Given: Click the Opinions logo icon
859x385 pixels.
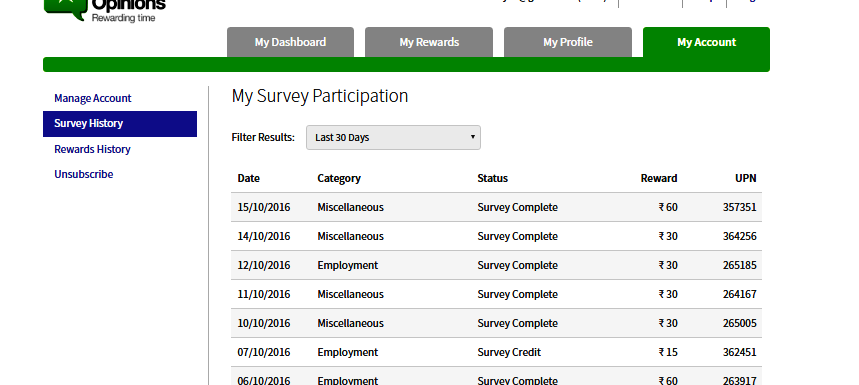Looking at the screenshot, I should [65, 8].
